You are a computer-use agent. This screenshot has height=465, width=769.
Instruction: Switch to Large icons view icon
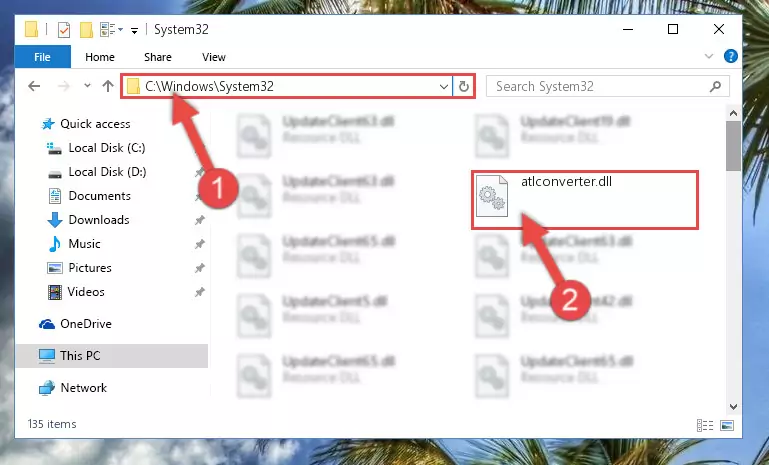[x=727, y=425]
